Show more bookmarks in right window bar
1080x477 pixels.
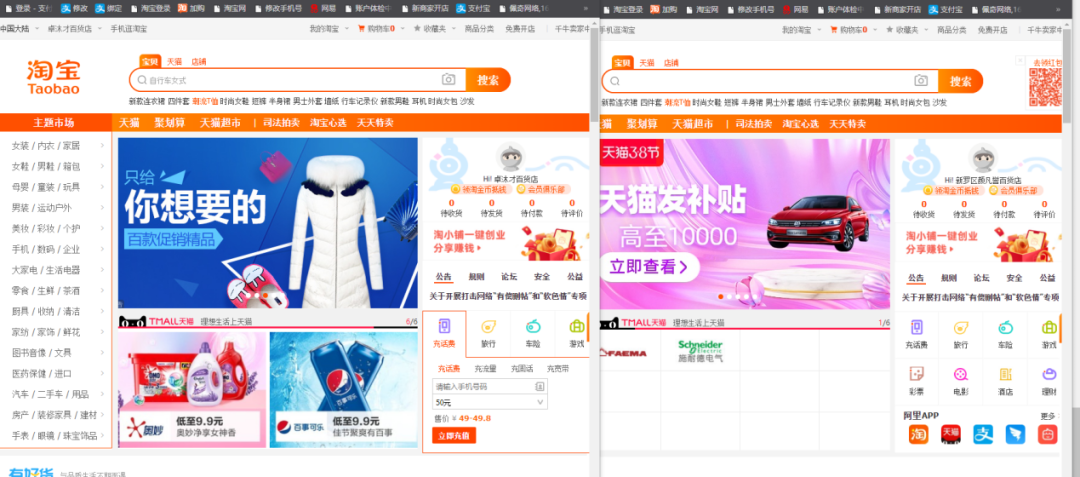[1058, 10]
